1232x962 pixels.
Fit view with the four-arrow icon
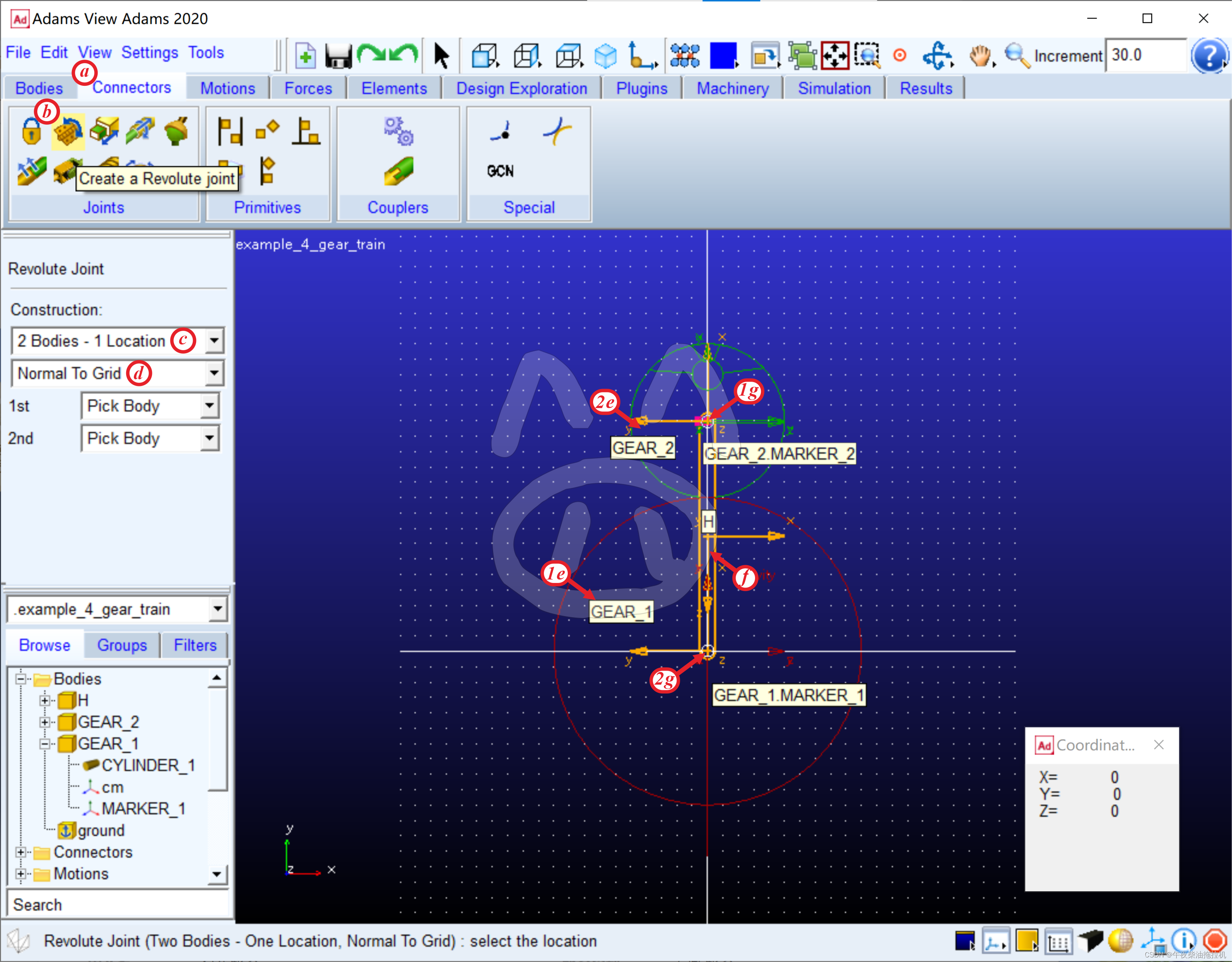(x=835, y=56)
